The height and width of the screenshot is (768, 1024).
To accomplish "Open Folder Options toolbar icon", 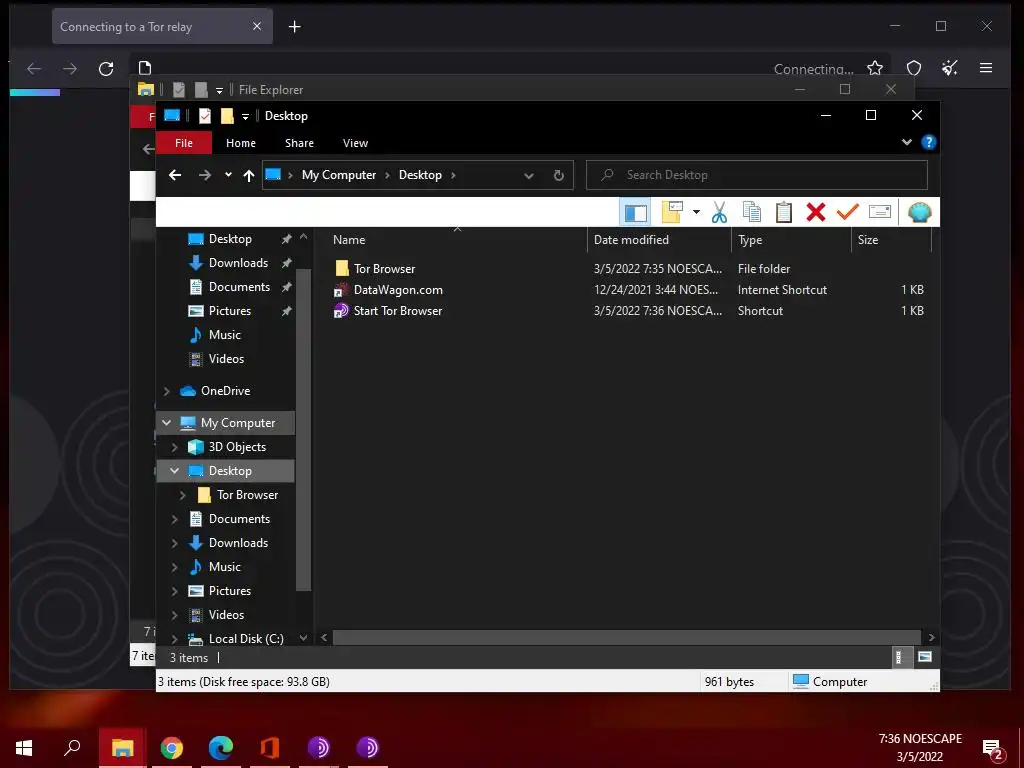I will point(672,212).
